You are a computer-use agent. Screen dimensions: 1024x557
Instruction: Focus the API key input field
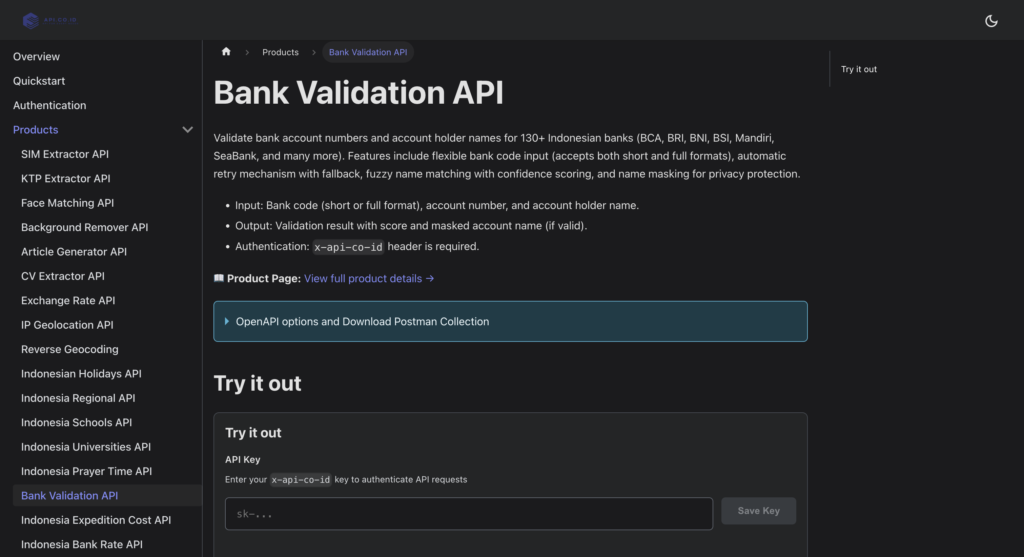[468, 513]
